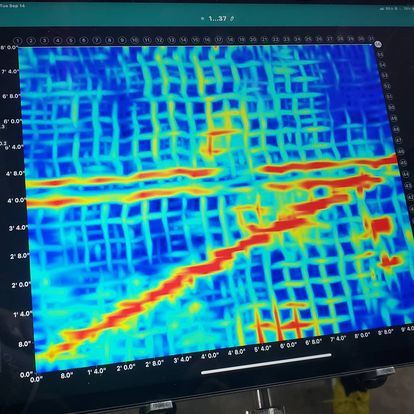Select scan line marker 5 at top
This screenshot has width=414, height=414.
pyautogui.click(x=71, y=40)
